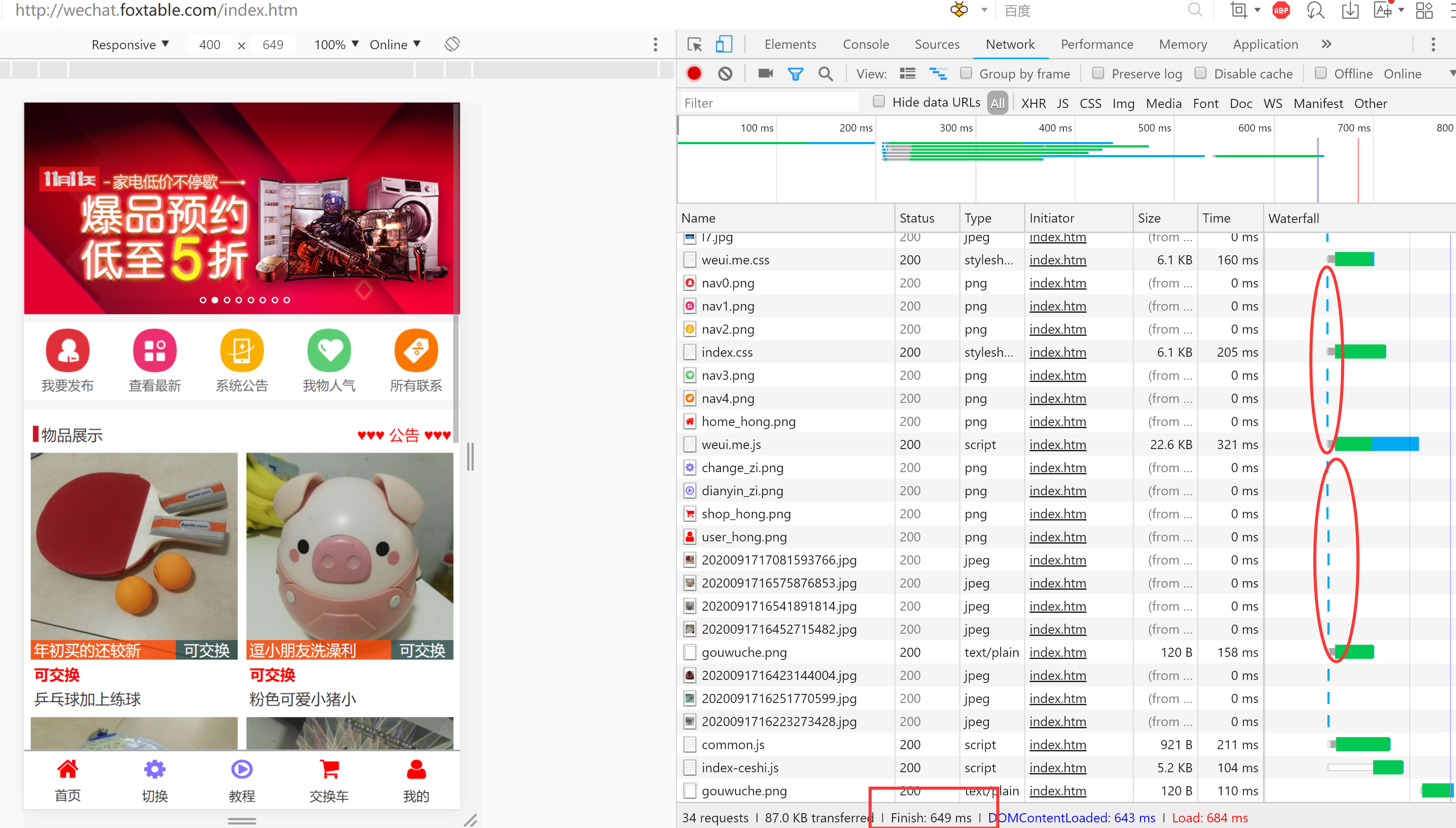
Task: Tap the 所有联系 icon
Action: click(417, 350)
